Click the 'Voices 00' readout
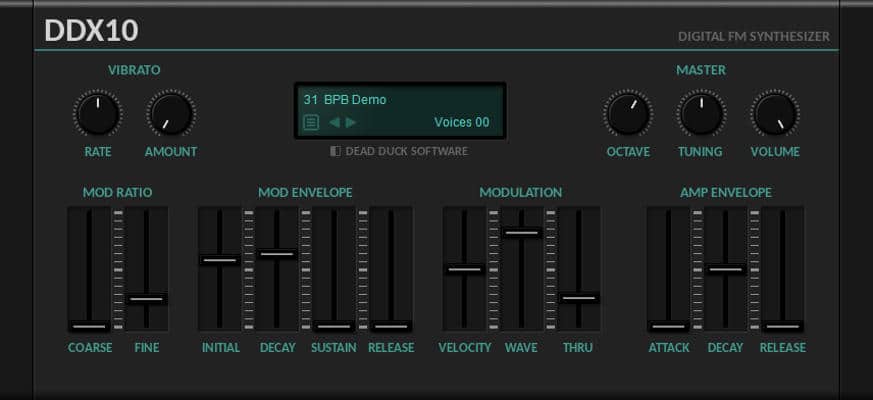Image resolution: width=873 pixels, height=400 pixels. click(x=462, y=122)
